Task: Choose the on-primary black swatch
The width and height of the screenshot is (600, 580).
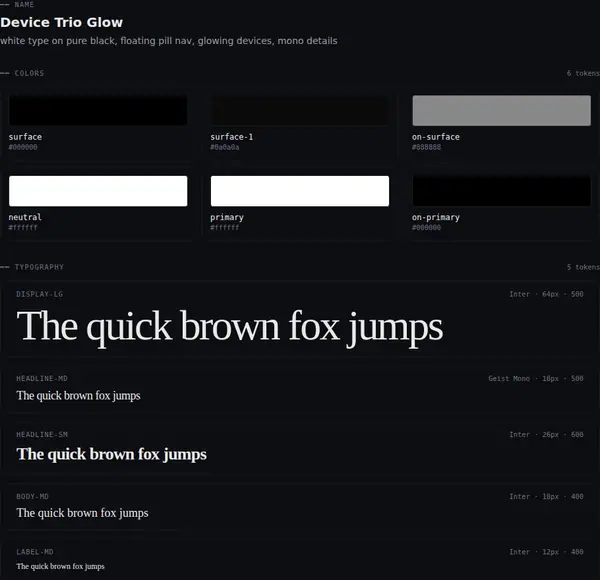Action: [x=501, y=191]
